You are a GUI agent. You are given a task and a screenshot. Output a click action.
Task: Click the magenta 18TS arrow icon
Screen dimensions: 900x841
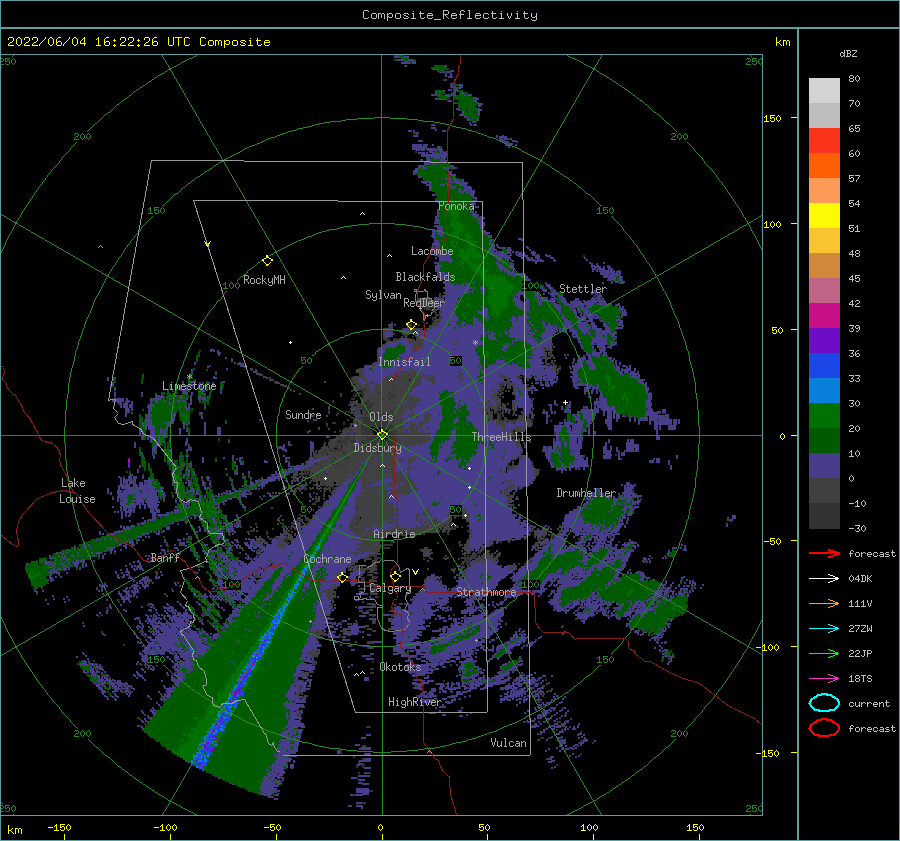coord(824,679)
